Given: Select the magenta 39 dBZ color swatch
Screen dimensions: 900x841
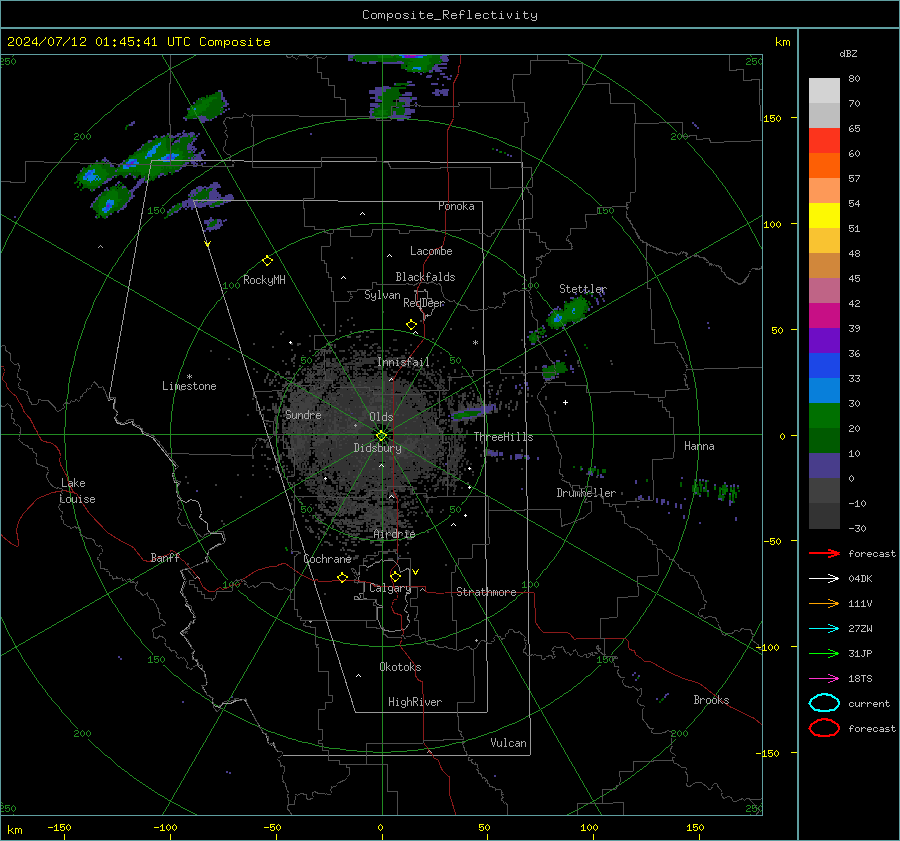Looking at the screenshot, I should [x=824, y=315].
